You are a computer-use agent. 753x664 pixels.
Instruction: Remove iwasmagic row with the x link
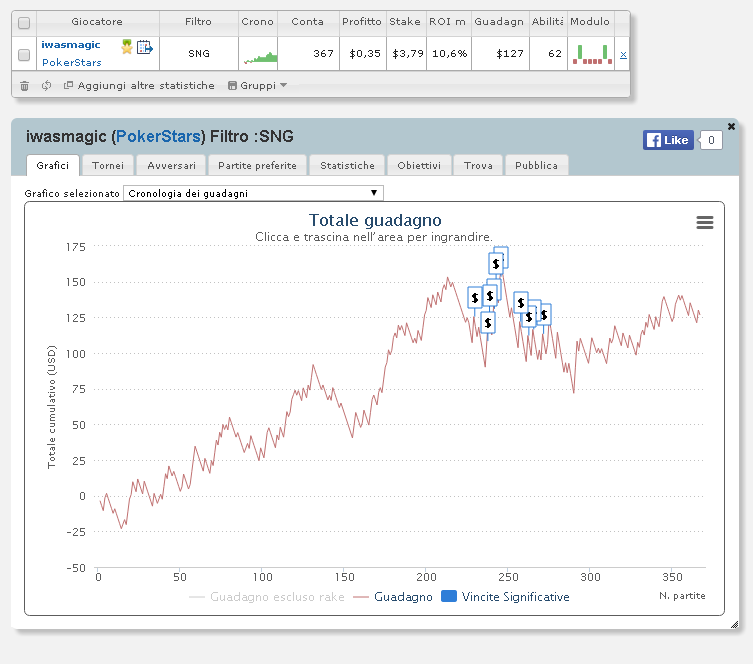pos(623,55)
